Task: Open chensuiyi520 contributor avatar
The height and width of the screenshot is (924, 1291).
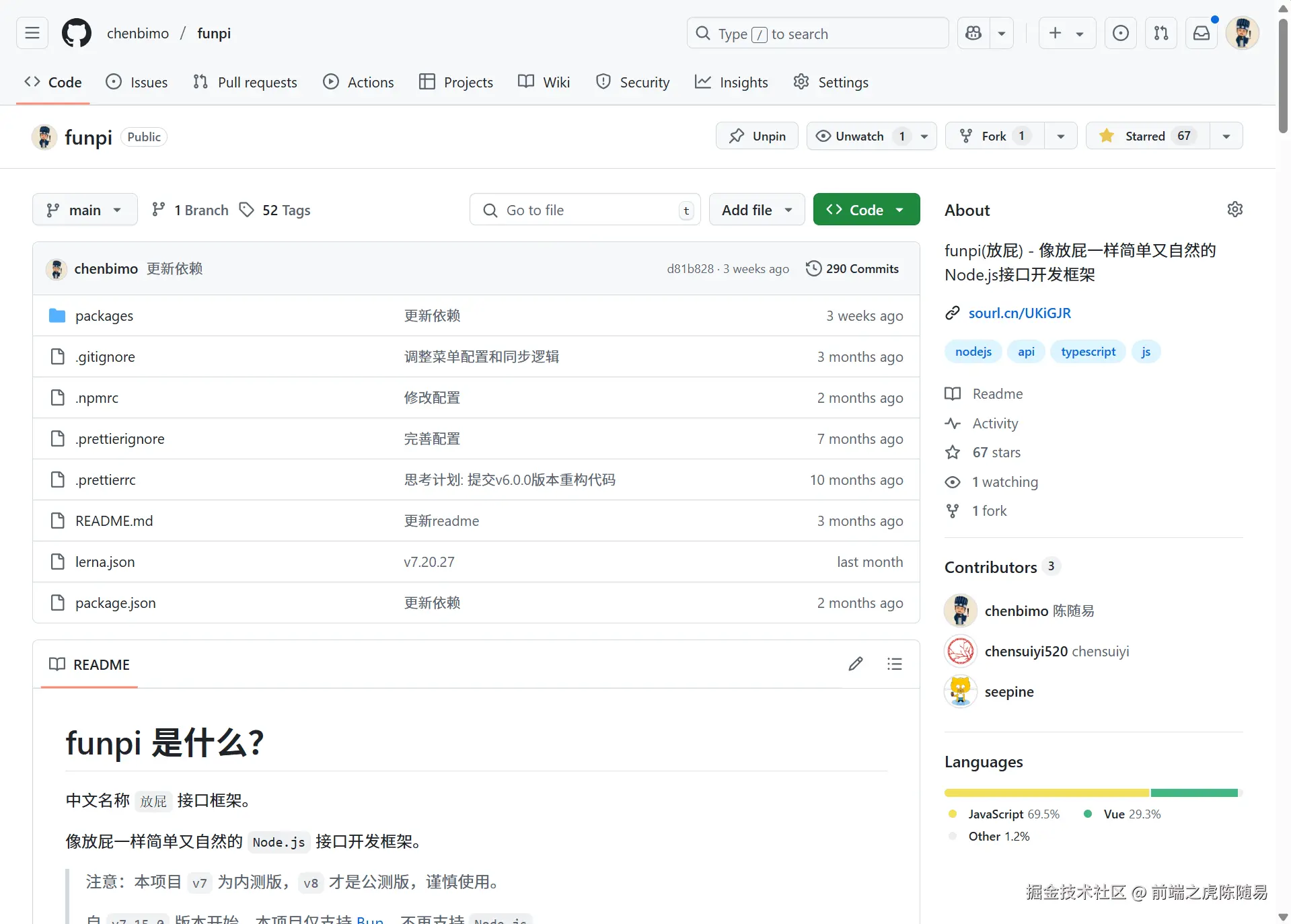Action: pyautogui.click(x=961, y=651)
